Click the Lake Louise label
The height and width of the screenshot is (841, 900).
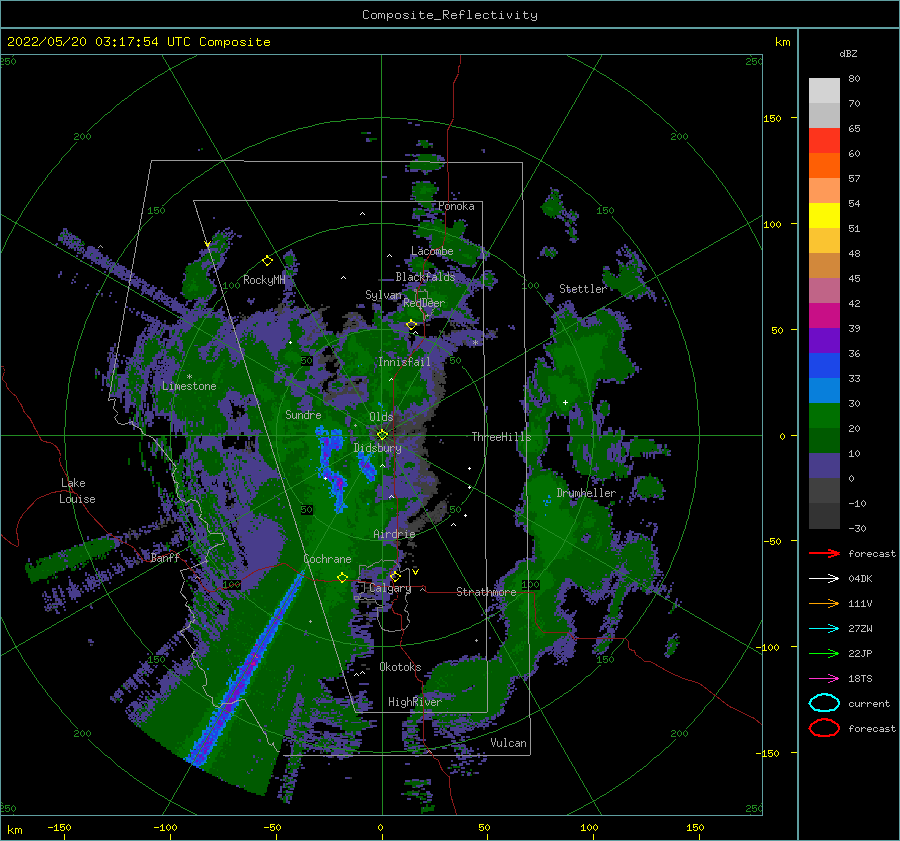tap(77, 491)
